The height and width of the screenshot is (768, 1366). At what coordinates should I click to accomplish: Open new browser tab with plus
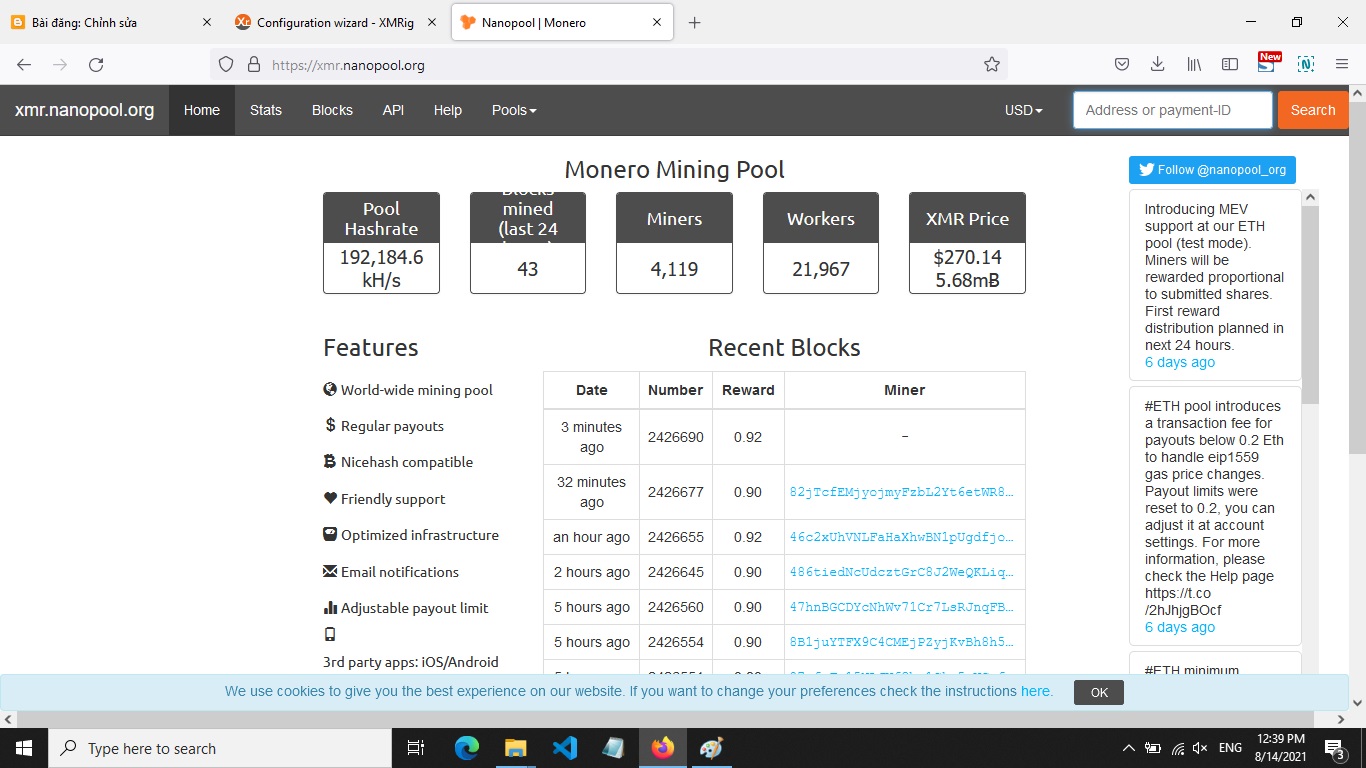pos(694,22)
